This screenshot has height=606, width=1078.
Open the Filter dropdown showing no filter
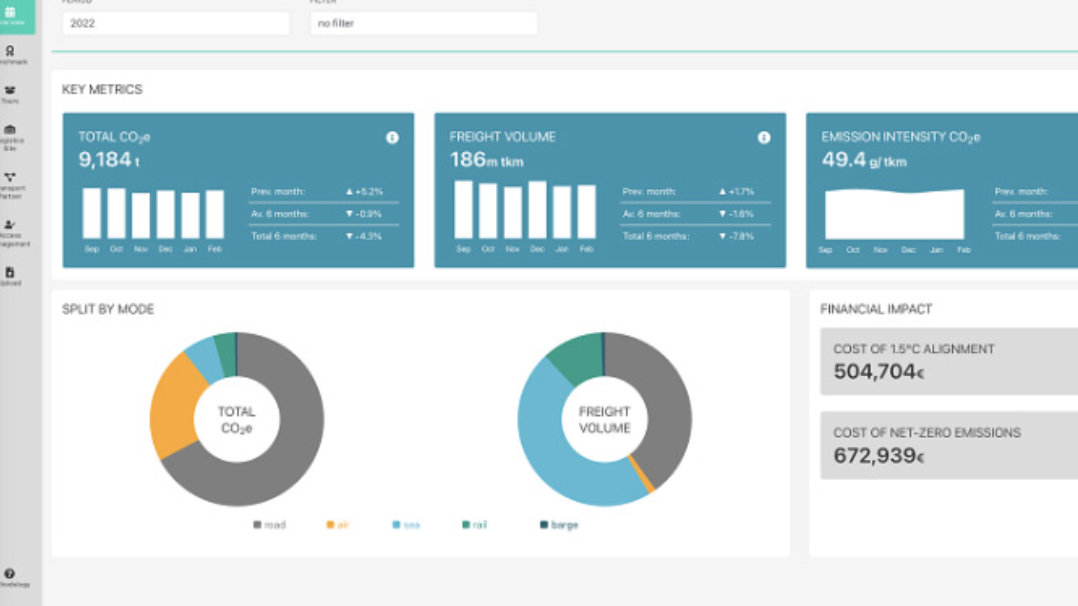pyautogui.click(x=425, y=22)
